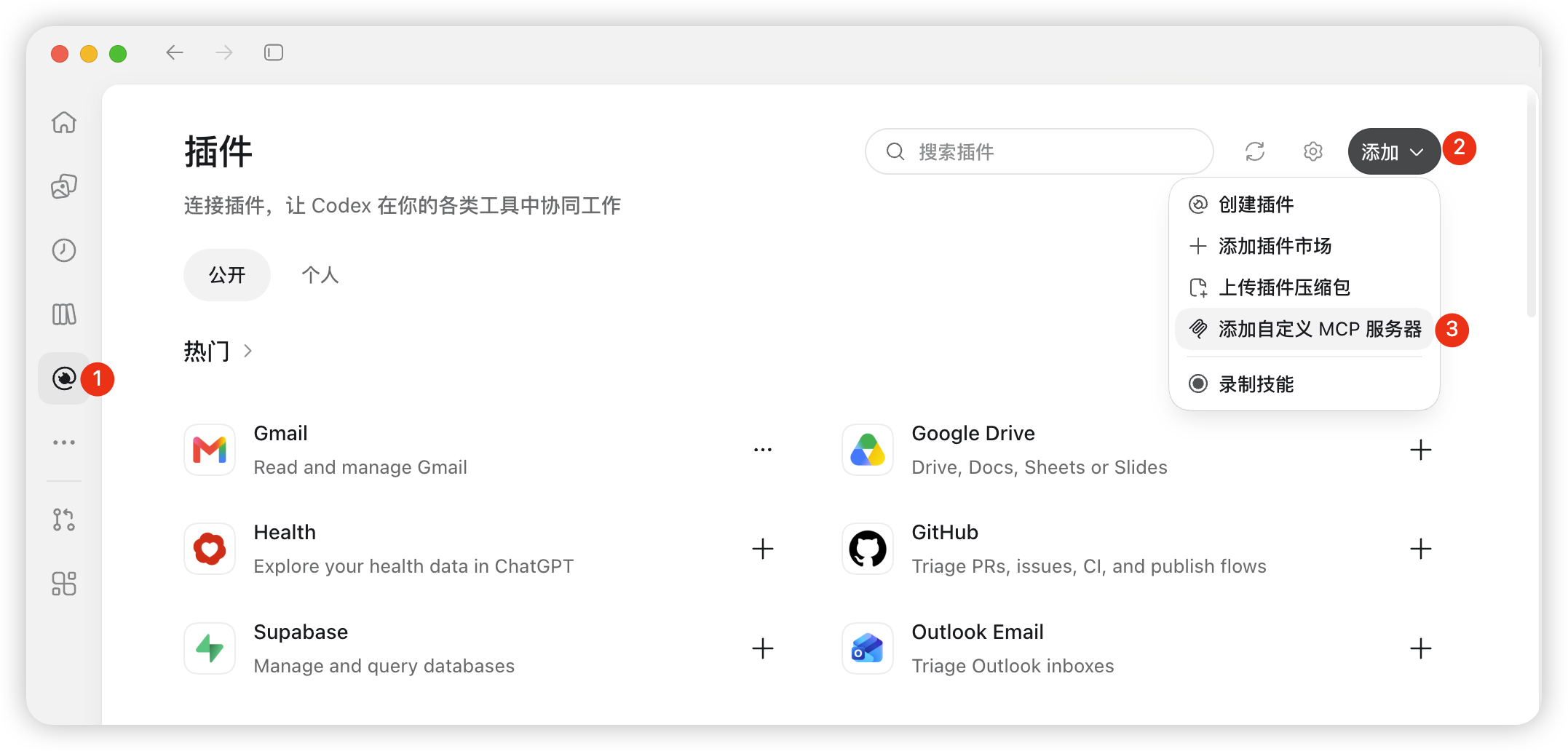
Task: Click the "Manage and query databases" description
Action: click(x=384, y=666)
